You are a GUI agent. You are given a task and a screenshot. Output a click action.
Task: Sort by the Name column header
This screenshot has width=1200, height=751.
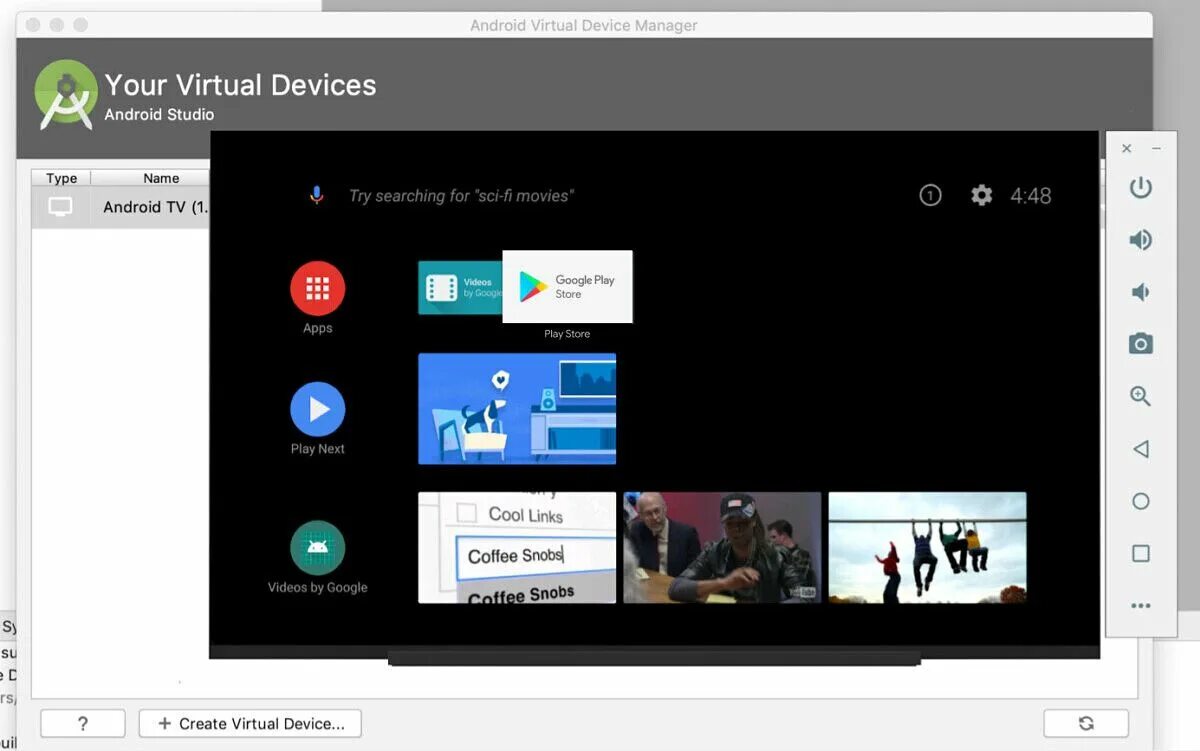151,178
